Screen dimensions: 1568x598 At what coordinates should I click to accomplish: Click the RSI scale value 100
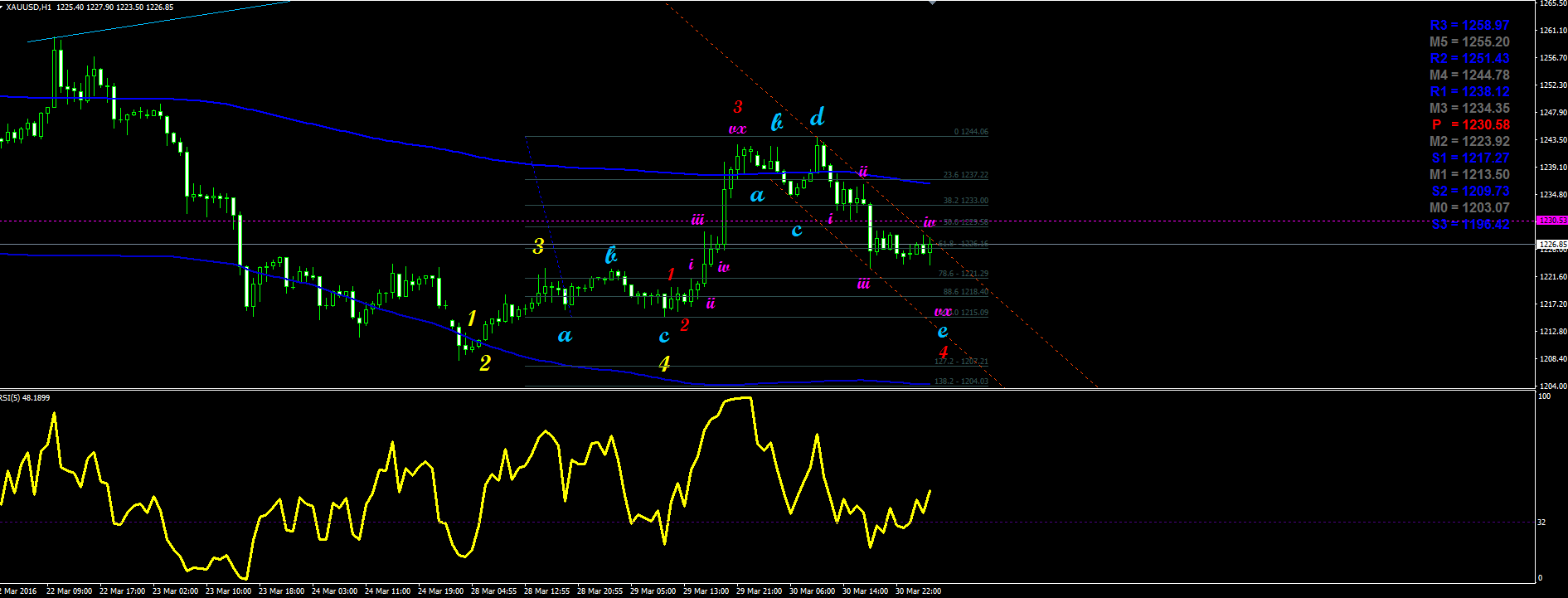[1544, 397]
